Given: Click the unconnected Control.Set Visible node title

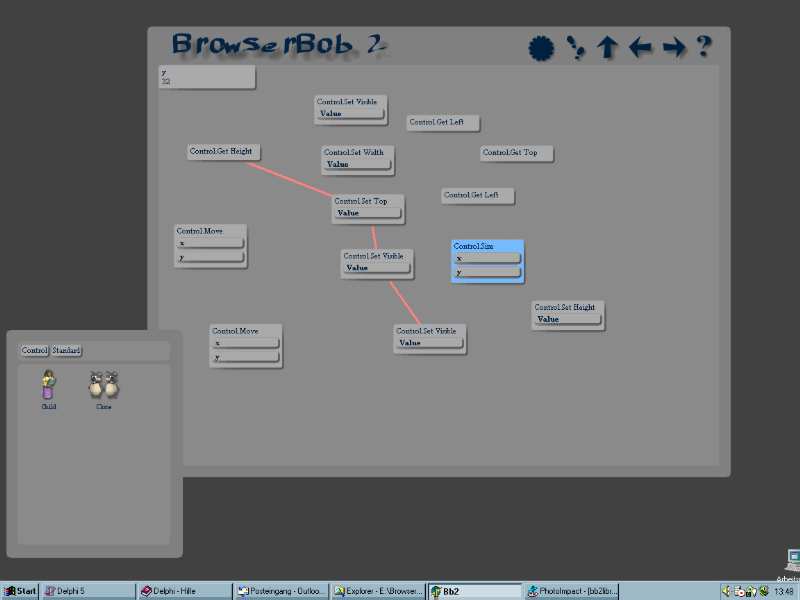Looking at the screenshot, I should pos(347,102).
